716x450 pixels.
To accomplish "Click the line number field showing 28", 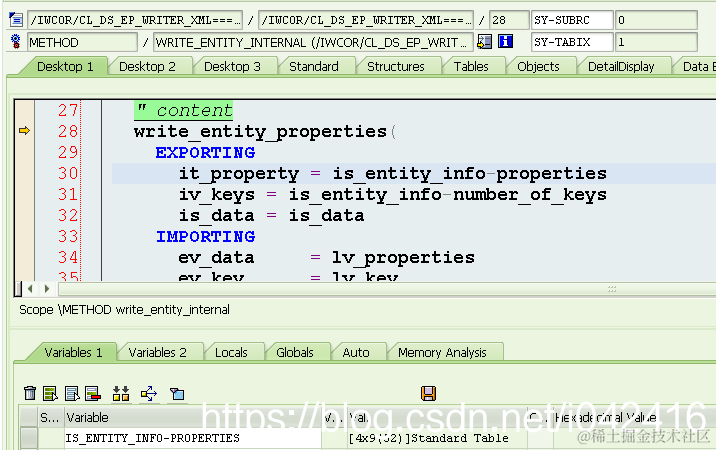I will (x=509, y=20).
